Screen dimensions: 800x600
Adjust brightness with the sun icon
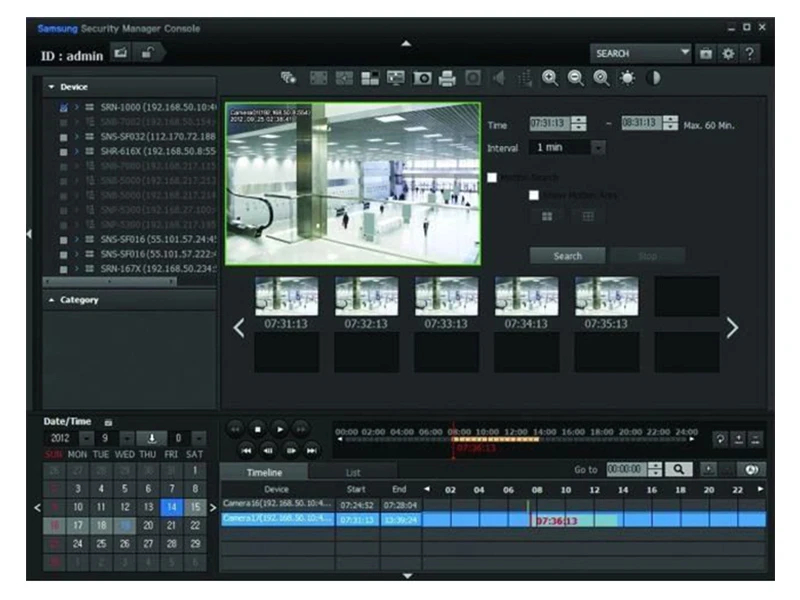627,78
